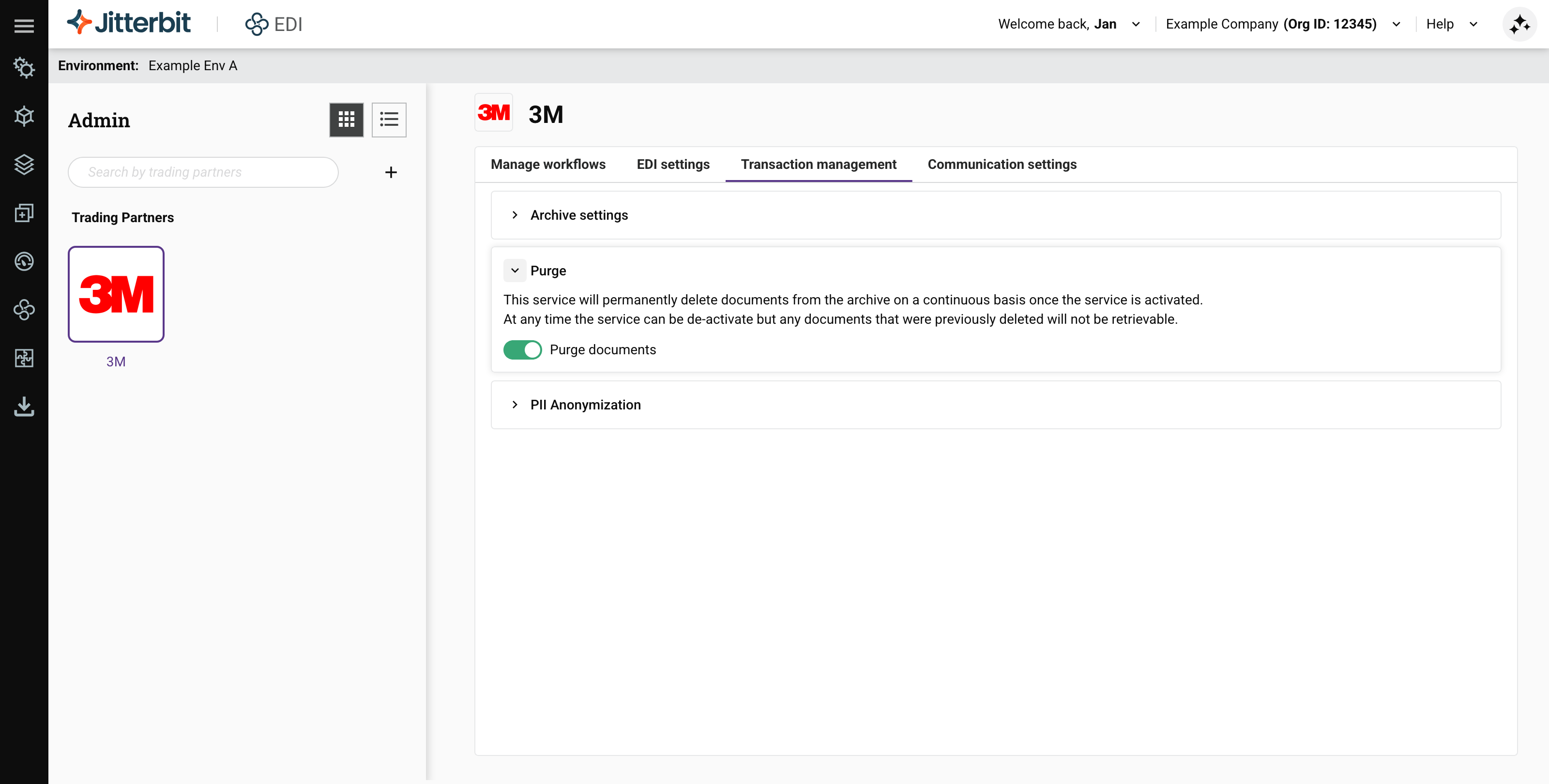The height and width of the screenshot is (784, 1549).
Task: Add a new trading partner with plus
Action: [x=391, y=173]
